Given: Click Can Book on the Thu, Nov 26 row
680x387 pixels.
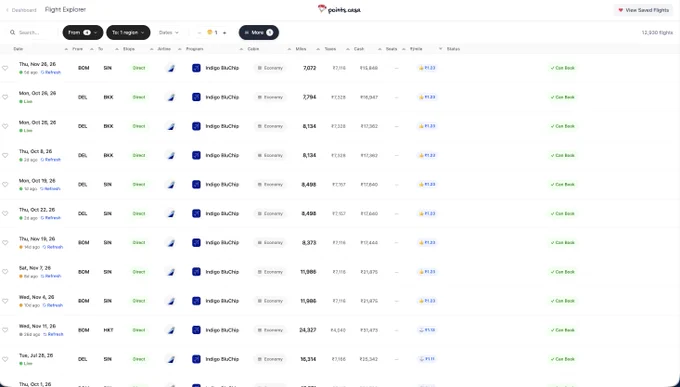Looking at the screenshot, I should point(562,68).
